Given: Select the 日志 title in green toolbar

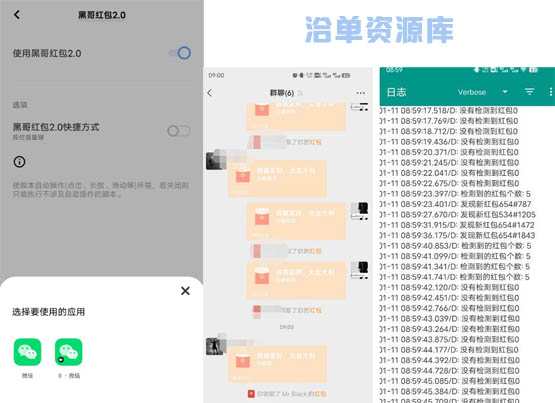Looking at the screenshot, I should [396, 92].
